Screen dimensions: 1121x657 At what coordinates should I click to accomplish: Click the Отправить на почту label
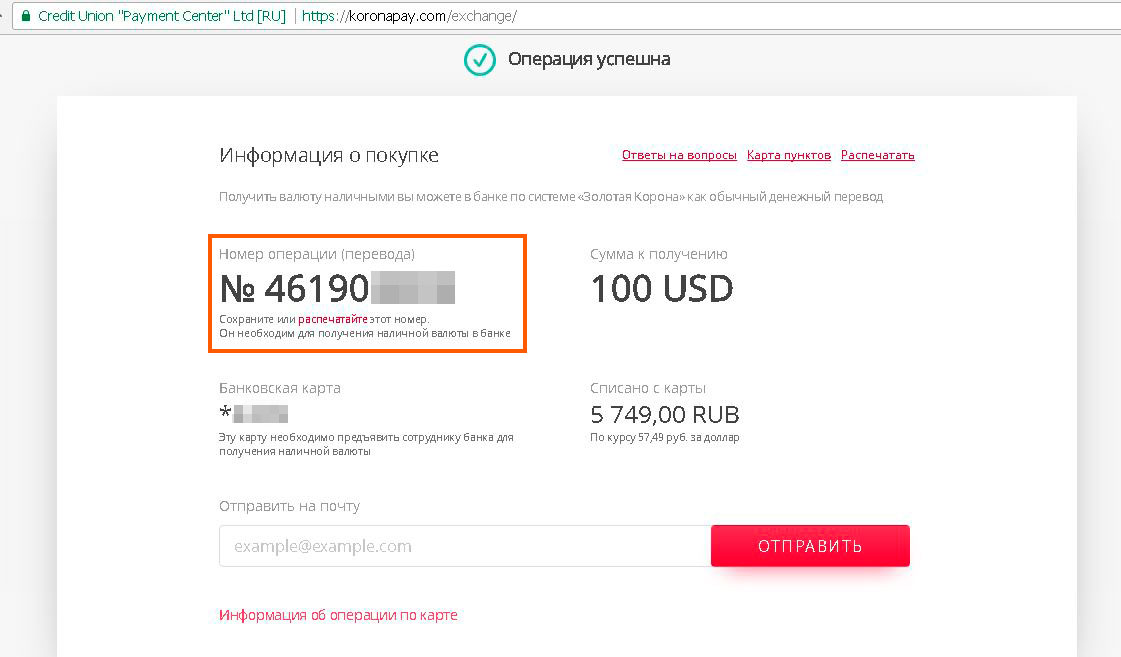(290, 506)
